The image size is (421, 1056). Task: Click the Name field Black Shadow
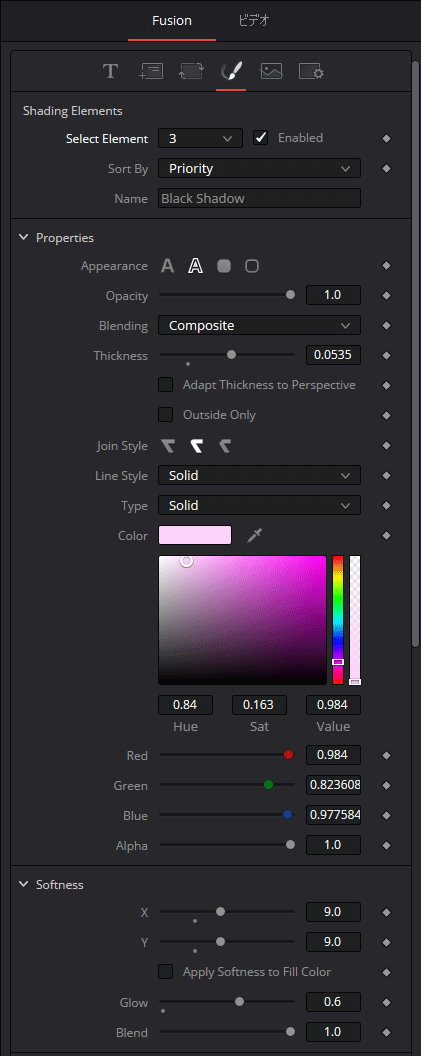pyautogui.click(x=259, y=198)
